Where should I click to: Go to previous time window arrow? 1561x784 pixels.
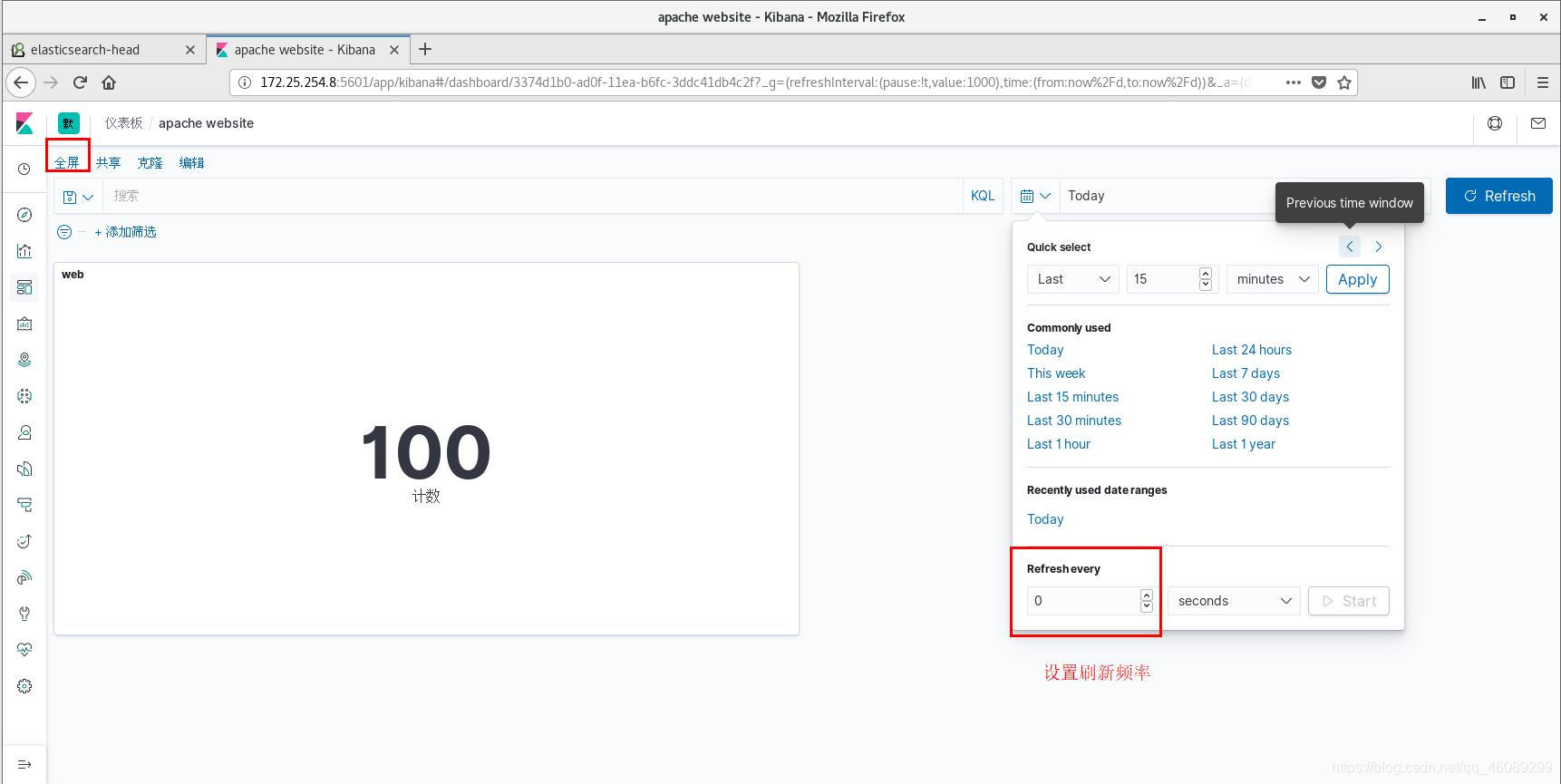click(x=1350, y=247)
